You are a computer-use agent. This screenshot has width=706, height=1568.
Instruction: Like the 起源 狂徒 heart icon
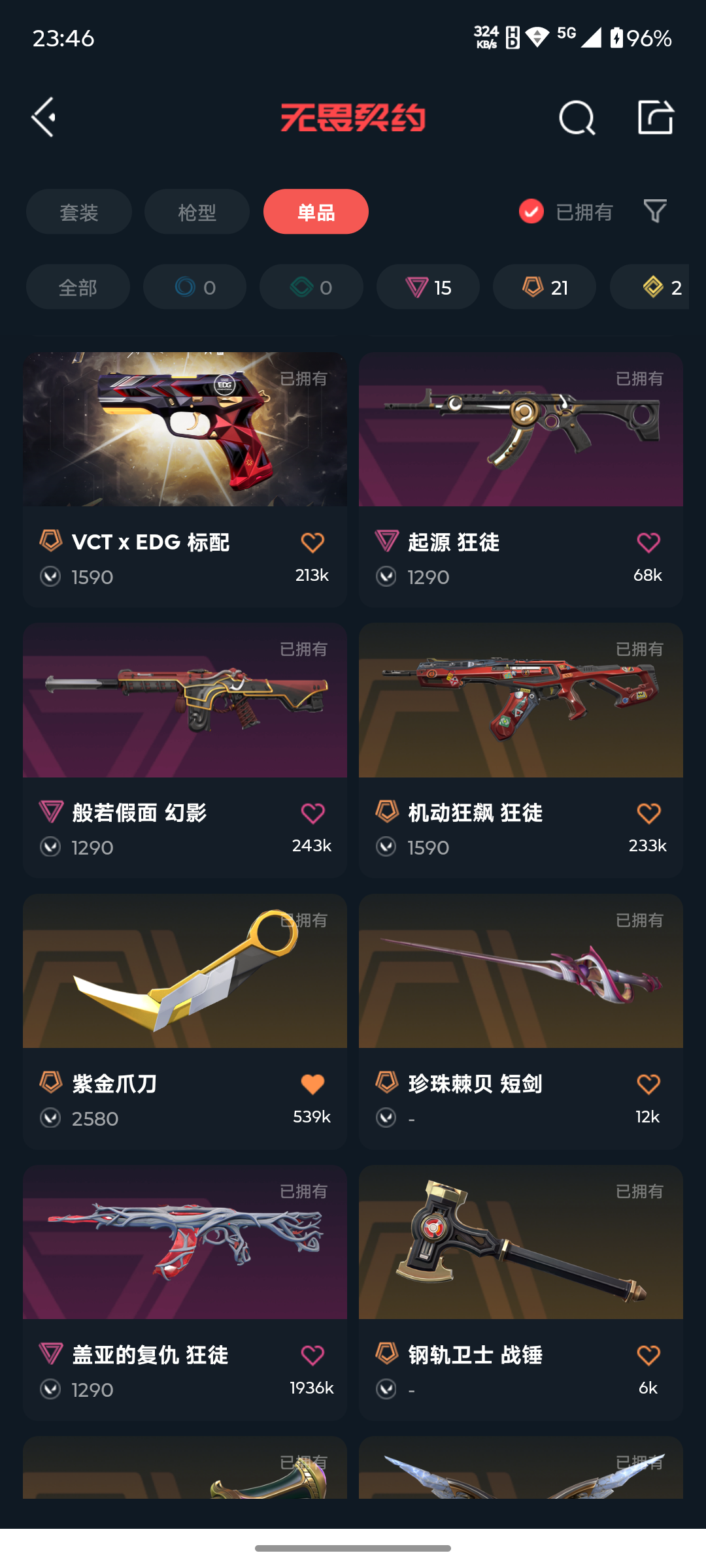[648, 542]
